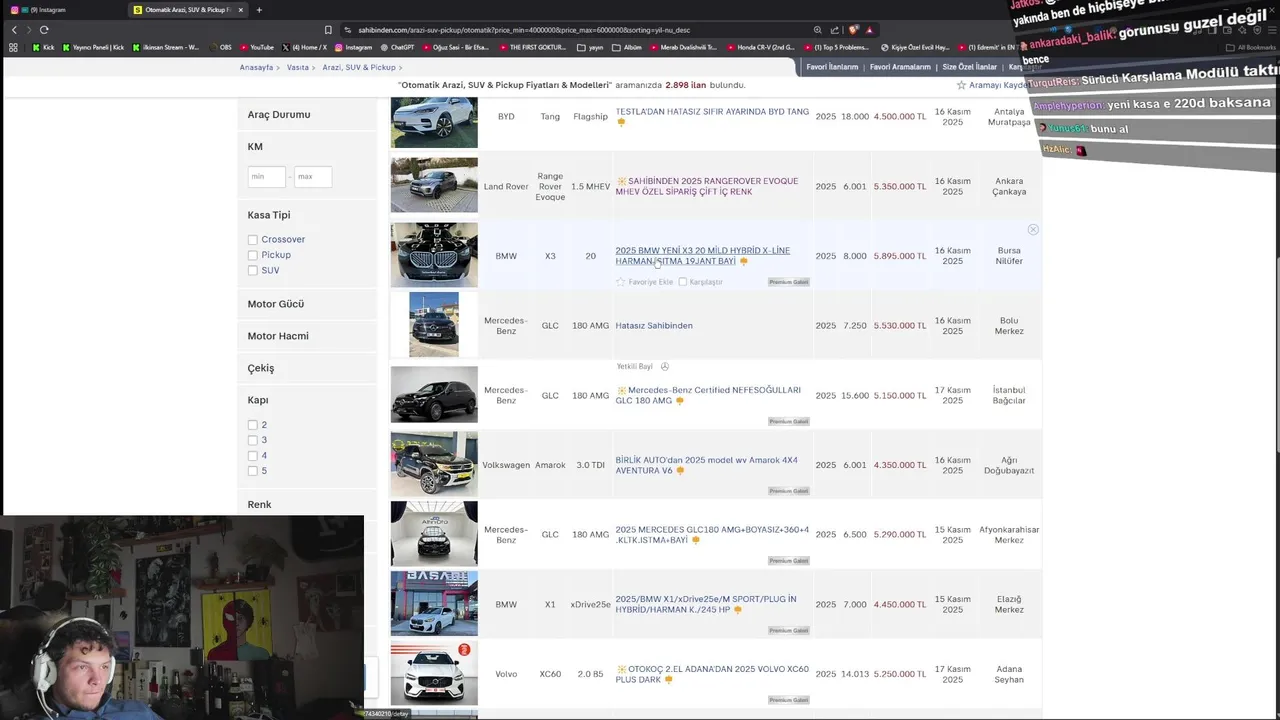Open the Instagram bookmark in bookmarks bar

click(353, 47)
